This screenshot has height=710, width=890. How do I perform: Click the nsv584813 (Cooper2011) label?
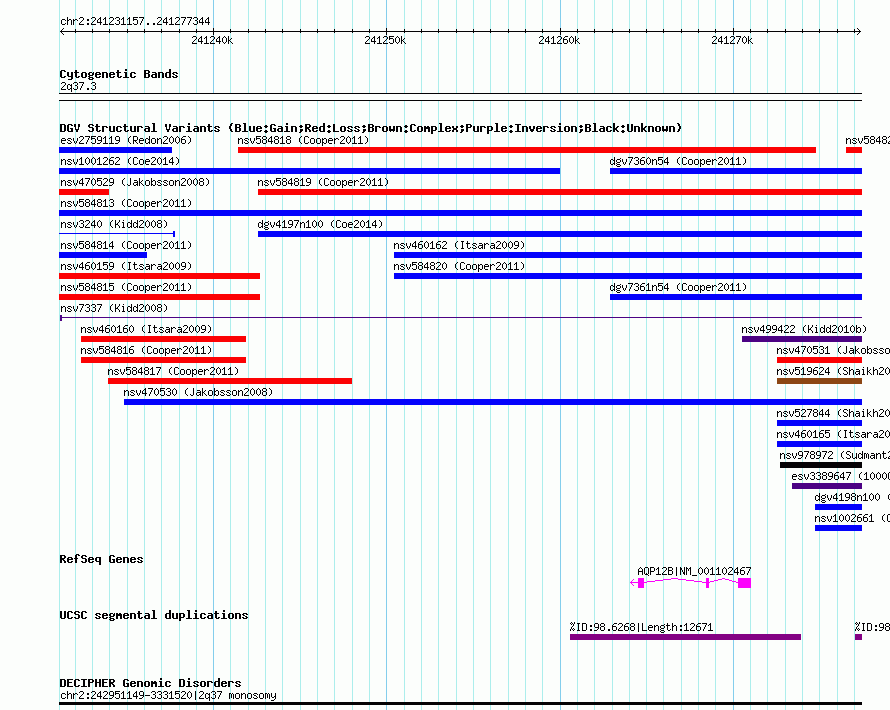click(126, 203)
